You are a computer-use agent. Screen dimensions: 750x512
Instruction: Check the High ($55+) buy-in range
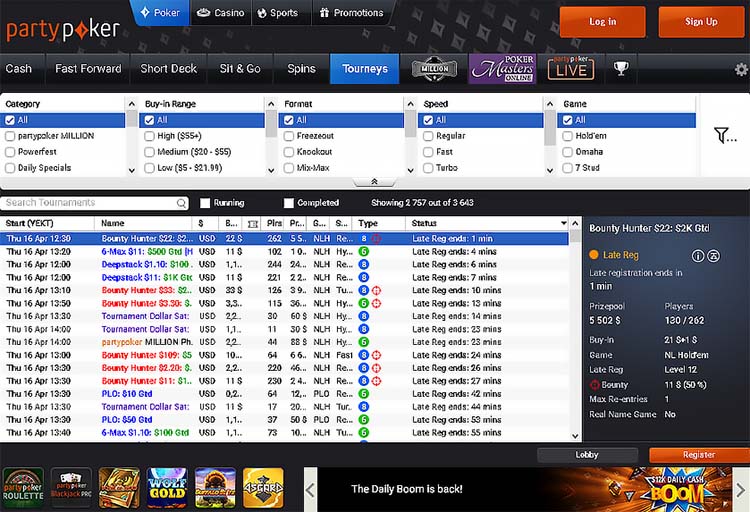coord(149,136)
